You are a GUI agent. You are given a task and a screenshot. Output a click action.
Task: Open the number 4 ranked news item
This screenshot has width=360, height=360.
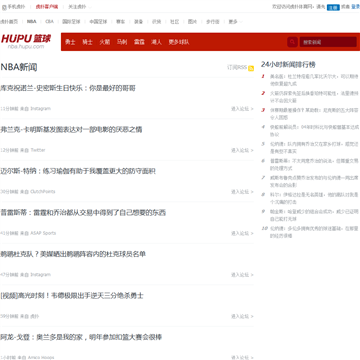314,131
